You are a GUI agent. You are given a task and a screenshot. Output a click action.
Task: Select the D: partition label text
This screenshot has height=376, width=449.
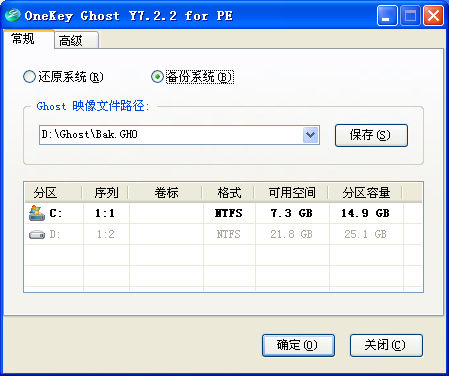(x=55, y=235)
